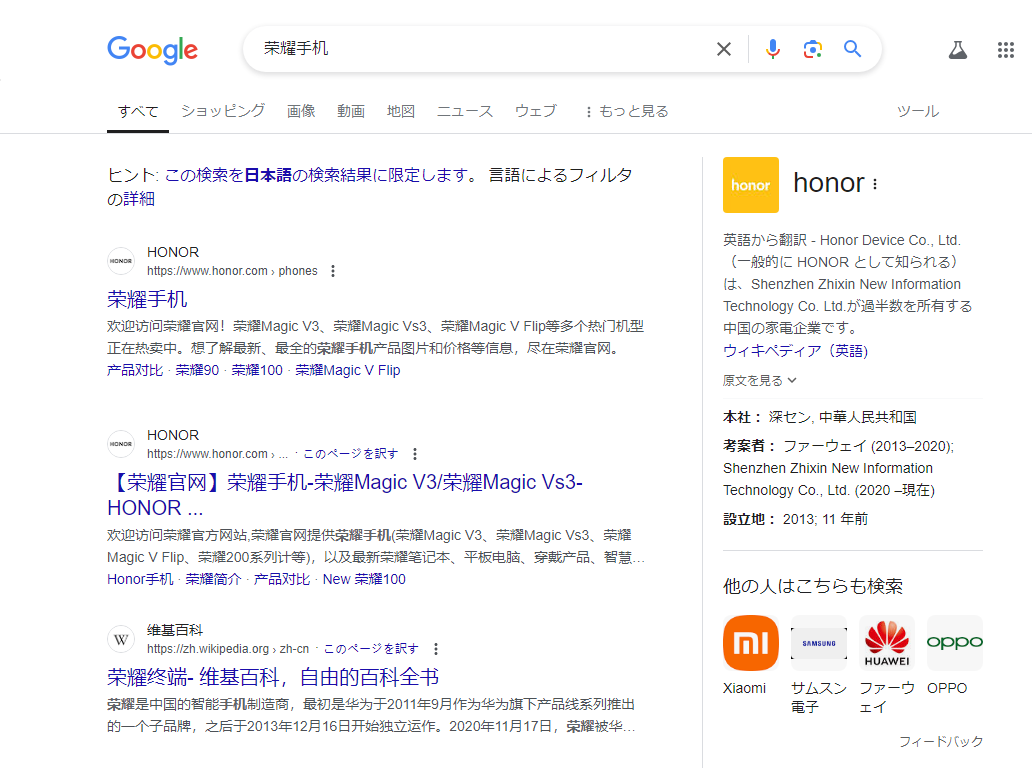Screen dimensions: 1032x769
Task: Expand 原文を見る original text
Action: pyautogui.click(x=760, y=381)
